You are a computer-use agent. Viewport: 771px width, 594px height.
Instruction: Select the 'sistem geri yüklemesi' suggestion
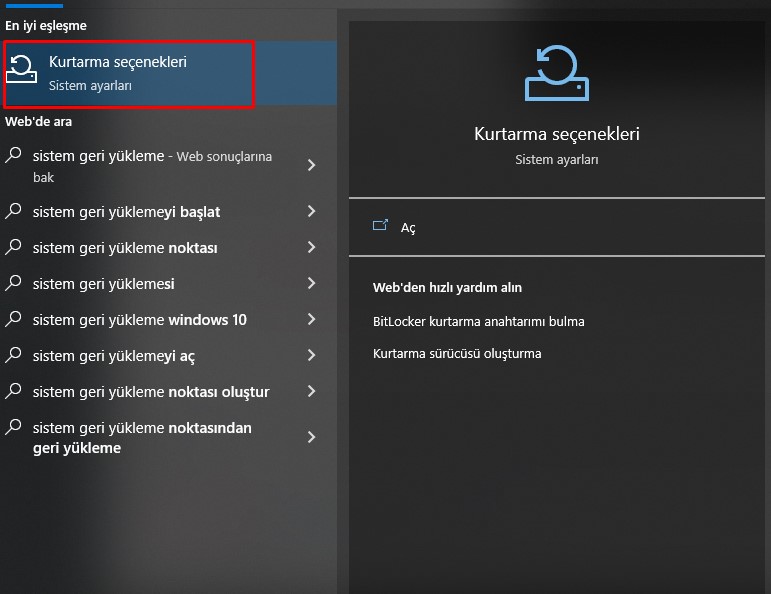click(x=104, y=284)
